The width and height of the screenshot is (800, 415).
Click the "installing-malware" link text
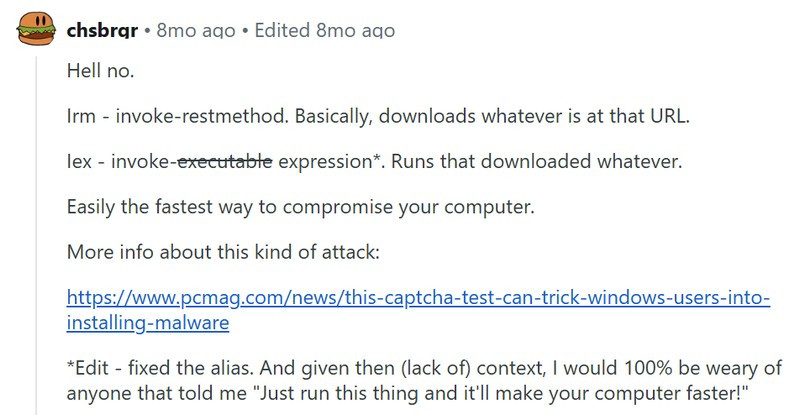[x=148, y=324]
